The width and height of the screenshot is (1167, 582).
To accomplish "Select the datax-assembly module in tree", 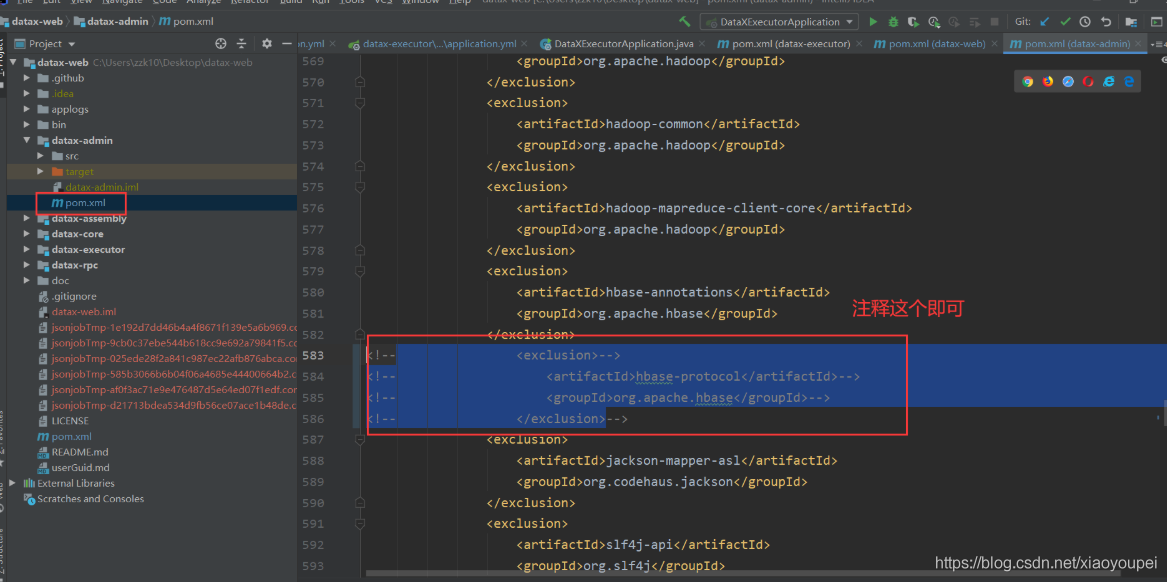I will [x=89, y=219].
